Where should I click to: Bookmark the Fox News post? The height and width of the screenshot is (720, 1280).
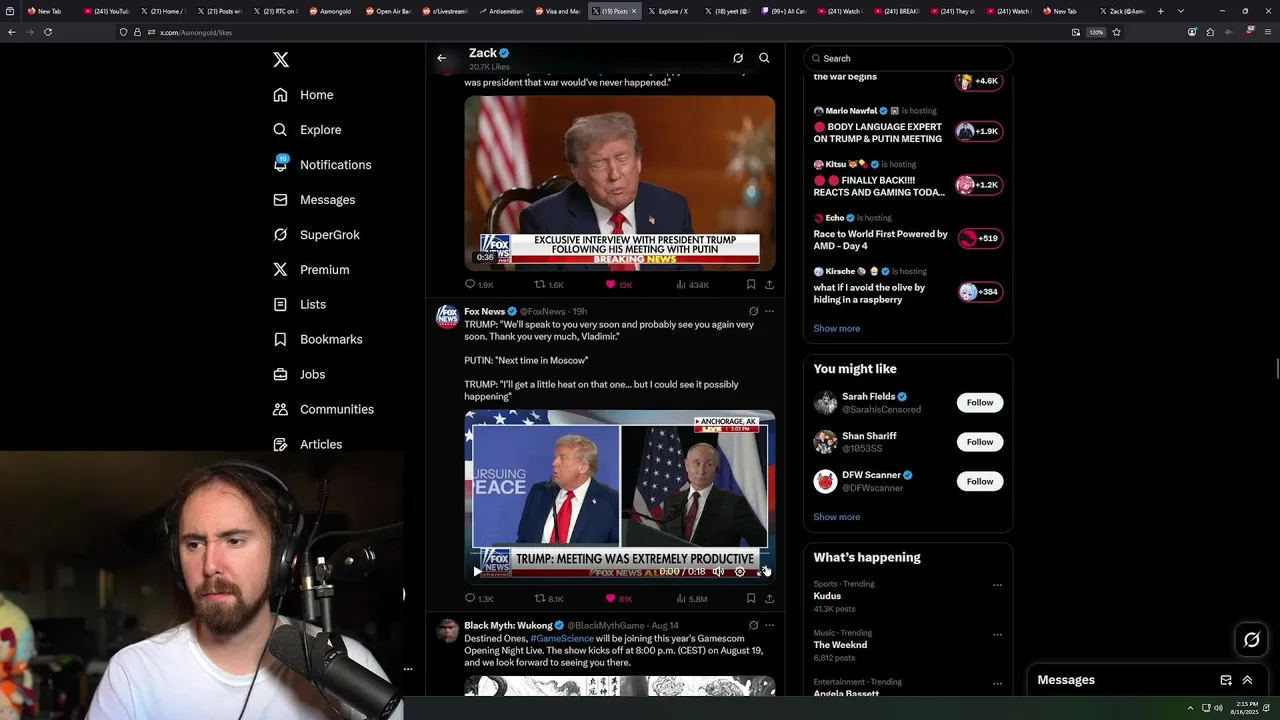tap(751, 599)
